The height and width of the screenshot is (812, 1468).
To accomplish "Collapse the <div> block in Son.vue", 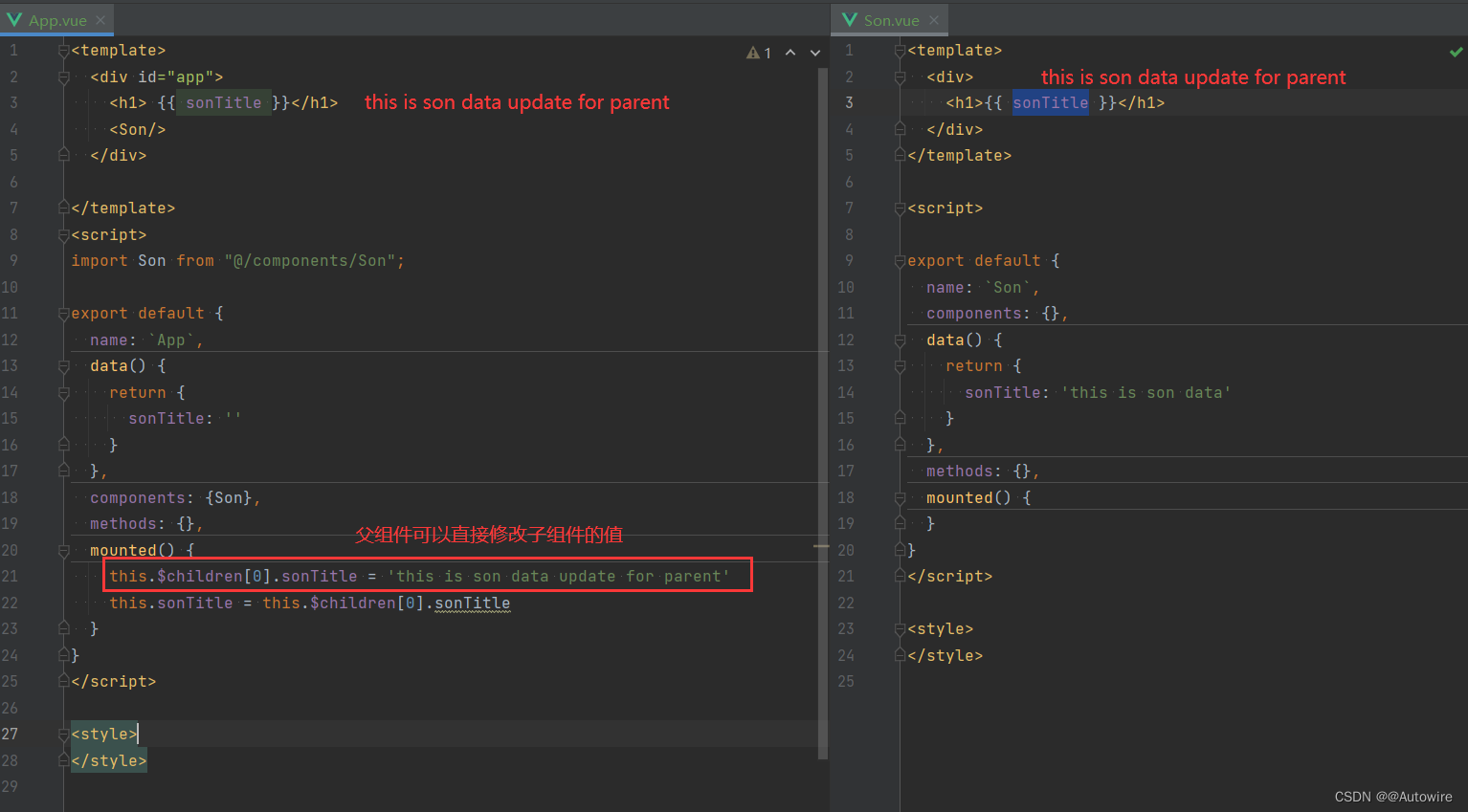I will pos(900,77).
